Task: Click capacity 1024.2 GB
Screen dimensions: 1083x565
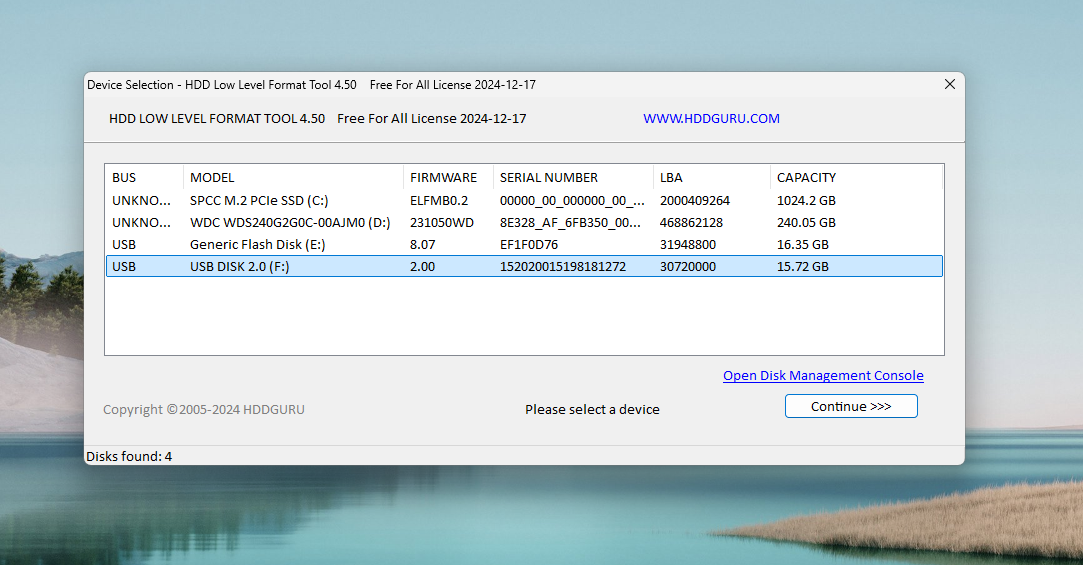Action: point(806,200)
